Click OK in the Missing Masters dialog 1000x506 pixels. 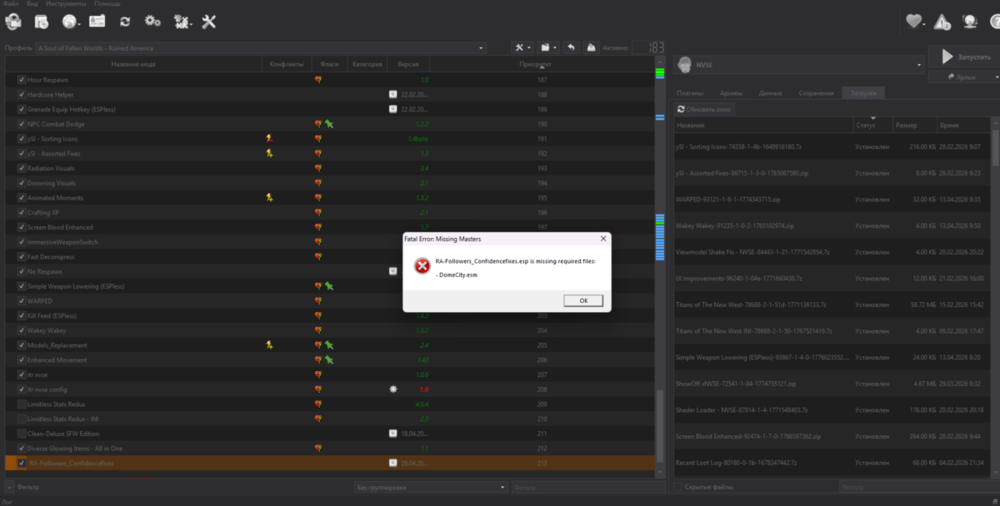[583, 301]
